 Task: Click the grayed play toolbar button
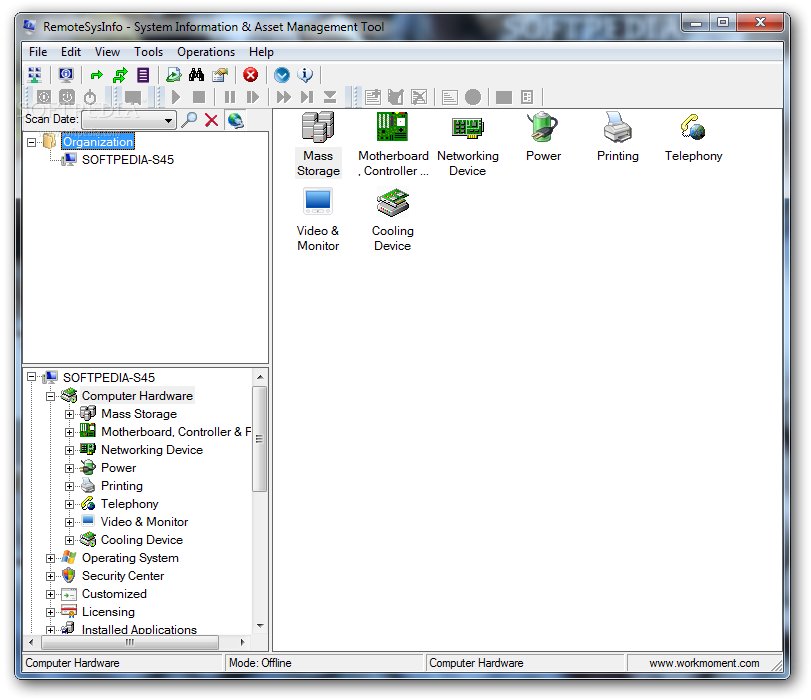point(176,97)
